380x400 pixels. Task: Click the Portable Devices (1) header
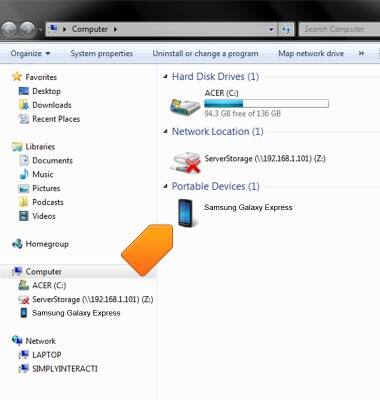[x=216, y=186]
